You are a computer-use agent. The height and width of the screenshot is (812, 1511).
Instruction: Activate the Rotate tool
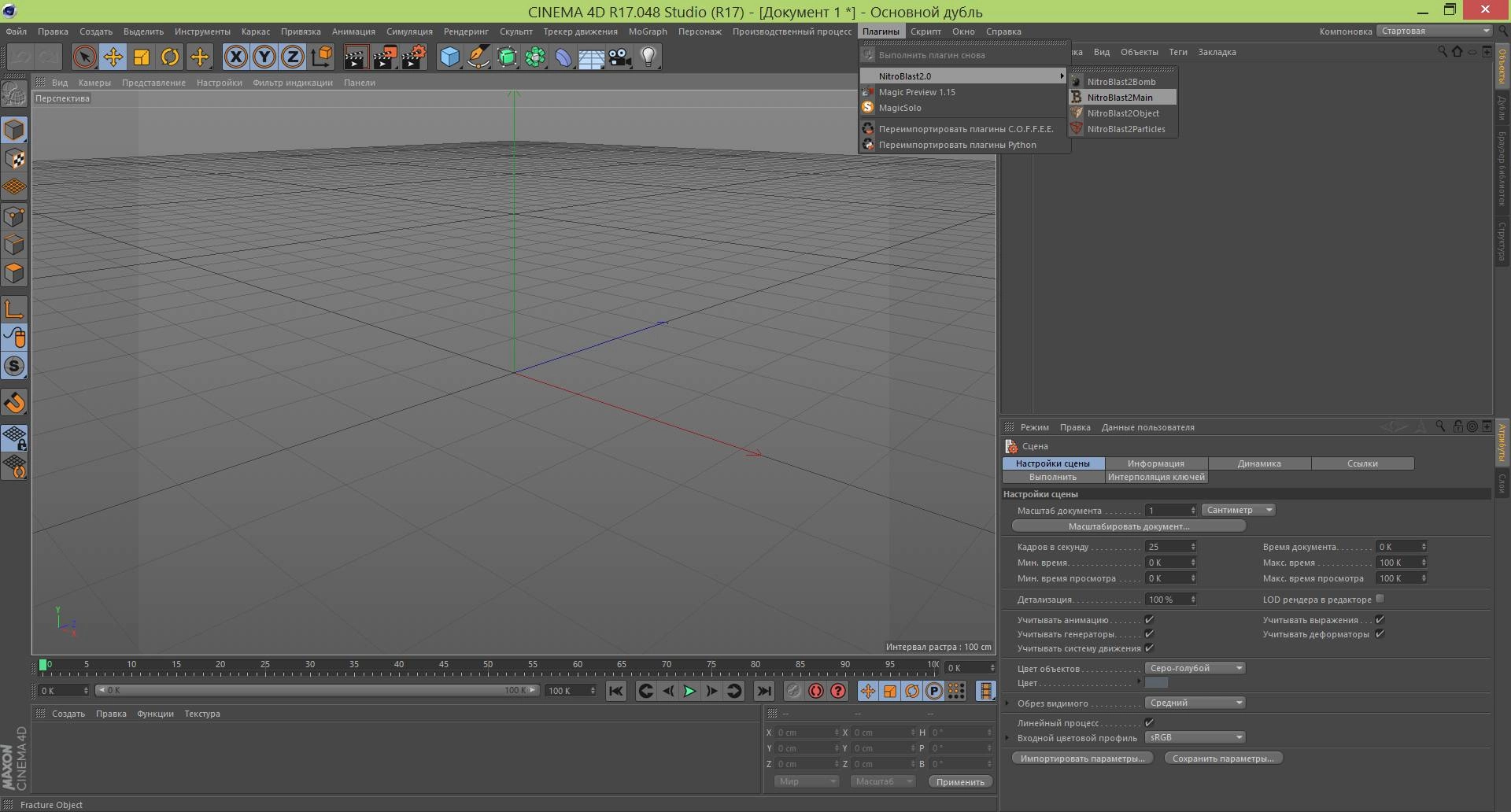pos(170,57)
